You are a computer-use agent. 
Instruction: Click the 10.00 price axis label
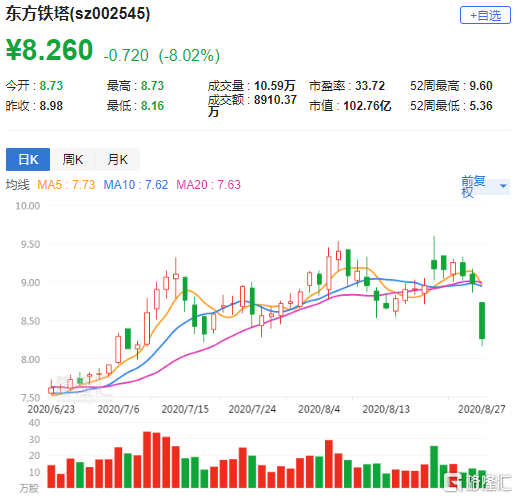[x=28, y=206]
